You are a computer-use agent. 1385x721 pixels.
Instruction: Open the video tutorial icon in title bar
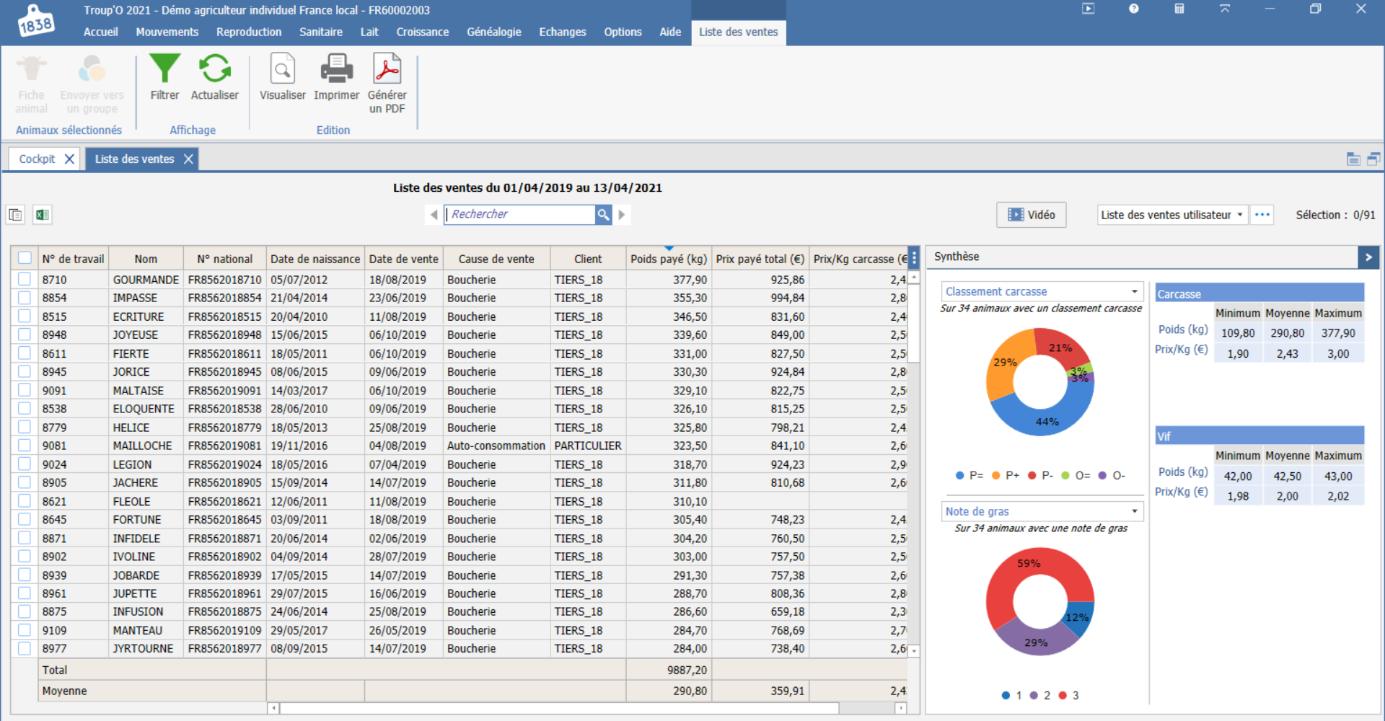(1088, 8)
